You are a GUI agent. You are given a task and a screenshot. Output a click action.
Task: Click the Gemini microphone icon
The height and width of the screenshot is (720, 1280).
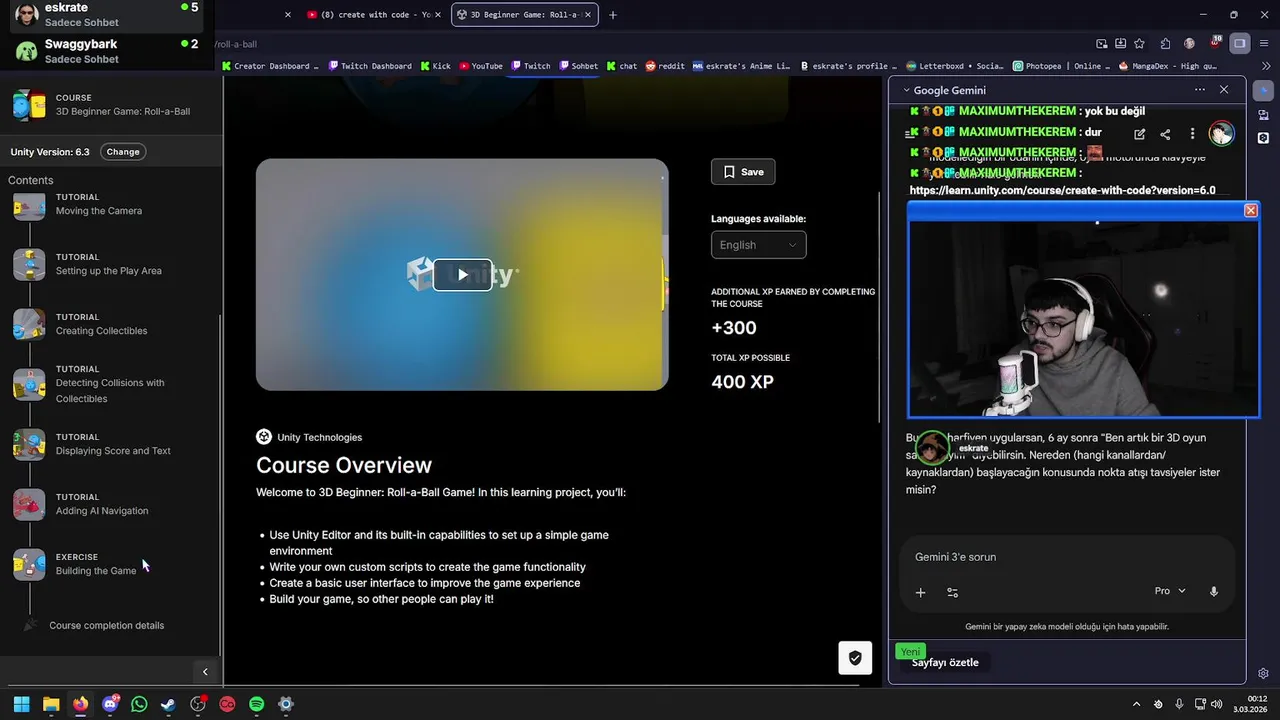tap(1214, 591)
